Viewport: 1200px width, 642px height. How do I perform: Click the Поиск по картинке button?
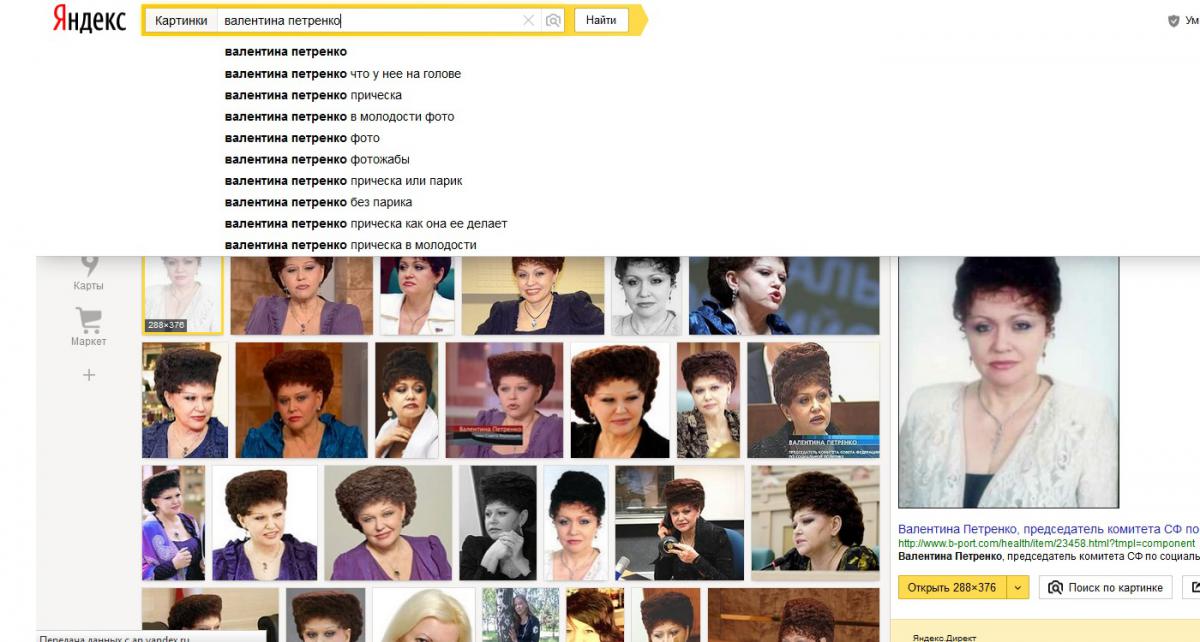coord(1105,588)
